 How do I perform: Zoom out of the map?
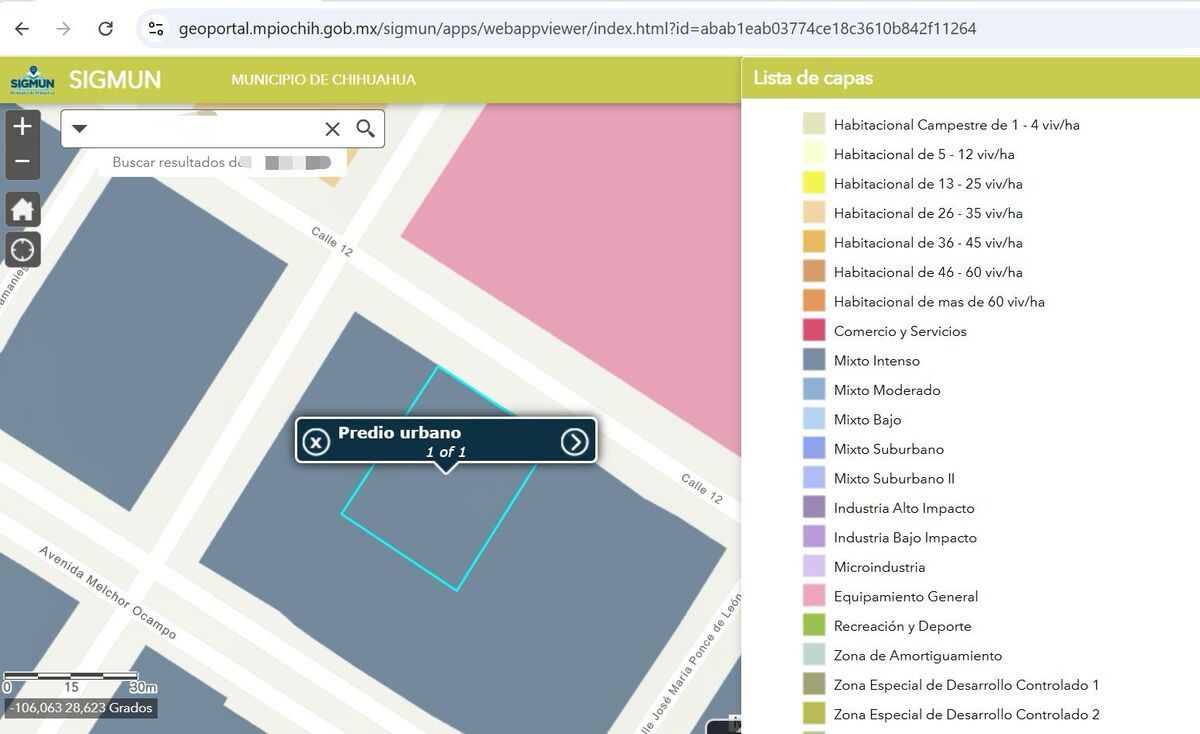coord(23,161)
